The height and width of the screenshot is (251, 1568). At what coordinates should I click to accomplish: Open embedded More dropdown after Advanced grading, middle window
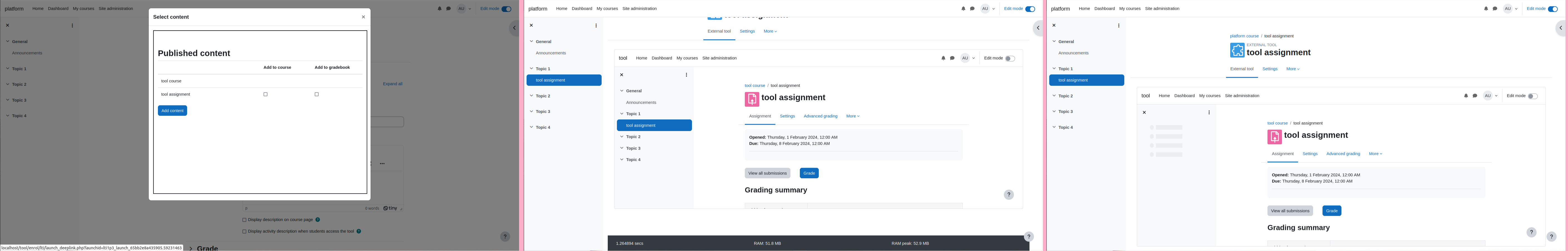coord(853,116)
